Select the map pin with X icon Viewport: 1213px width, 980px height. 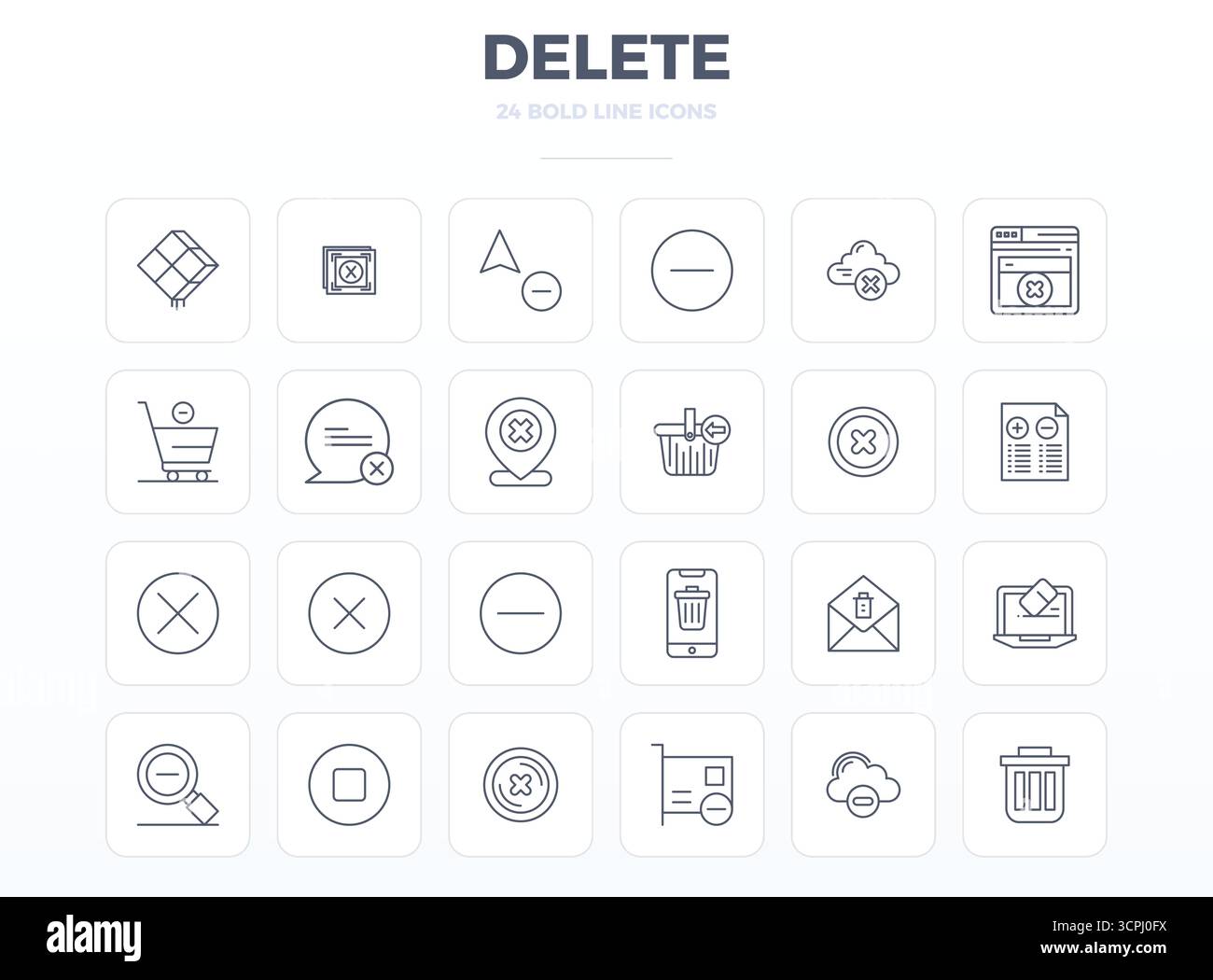521,441
